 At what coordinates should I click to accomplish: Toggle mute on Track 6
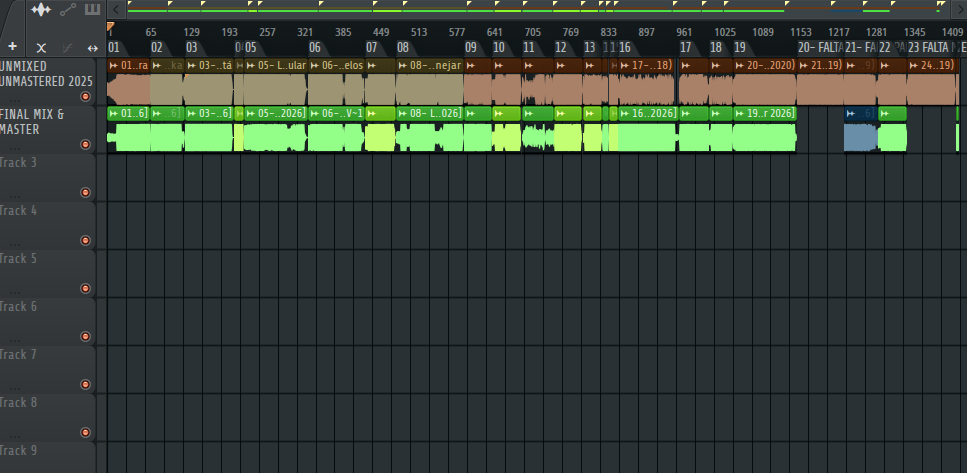86,336
